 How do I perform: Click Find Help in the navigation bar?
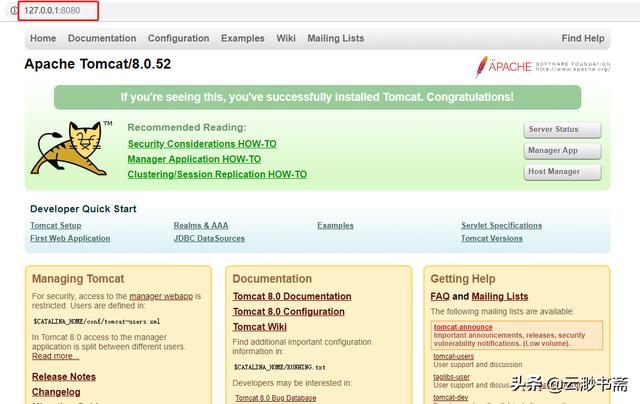[x=582, y=38]
